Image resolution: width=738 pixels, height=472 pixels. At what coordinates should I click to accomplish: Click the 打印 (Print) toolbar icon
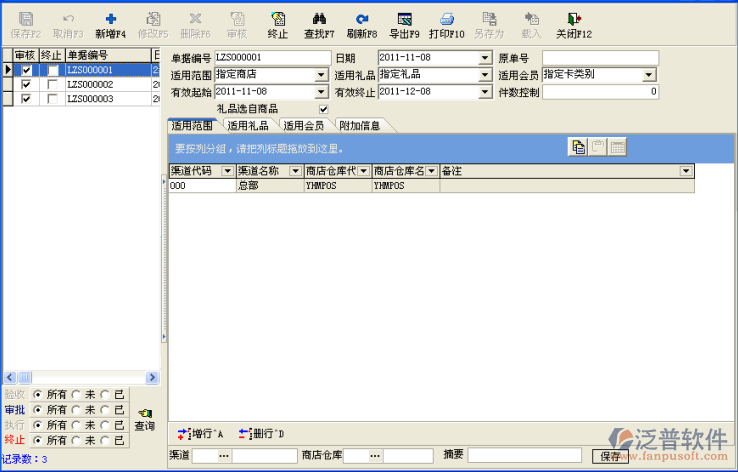[446, 19]
